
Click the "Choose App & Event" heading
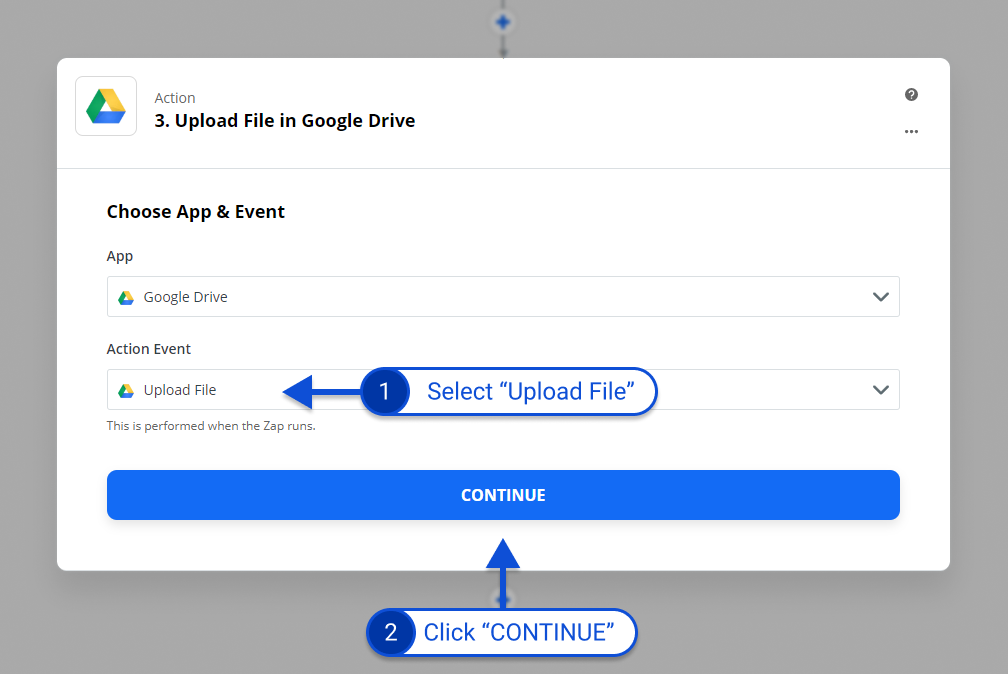[196, 212]
